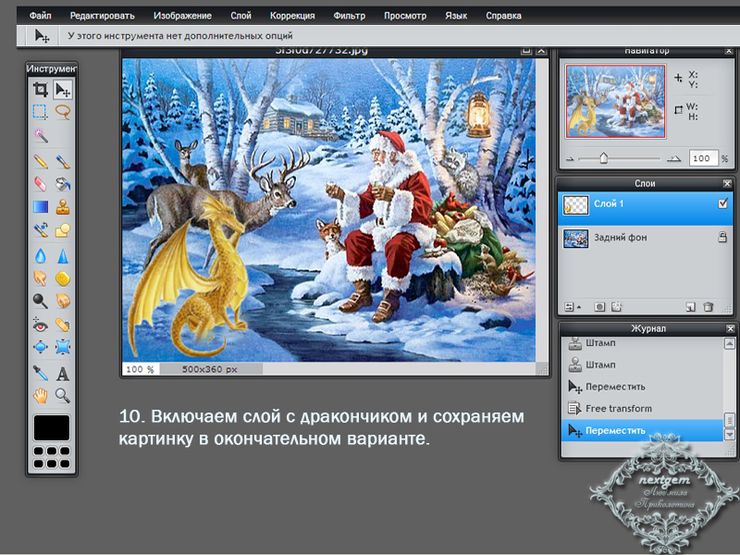Select the Type text tool
740x555 pixels.
62,374
